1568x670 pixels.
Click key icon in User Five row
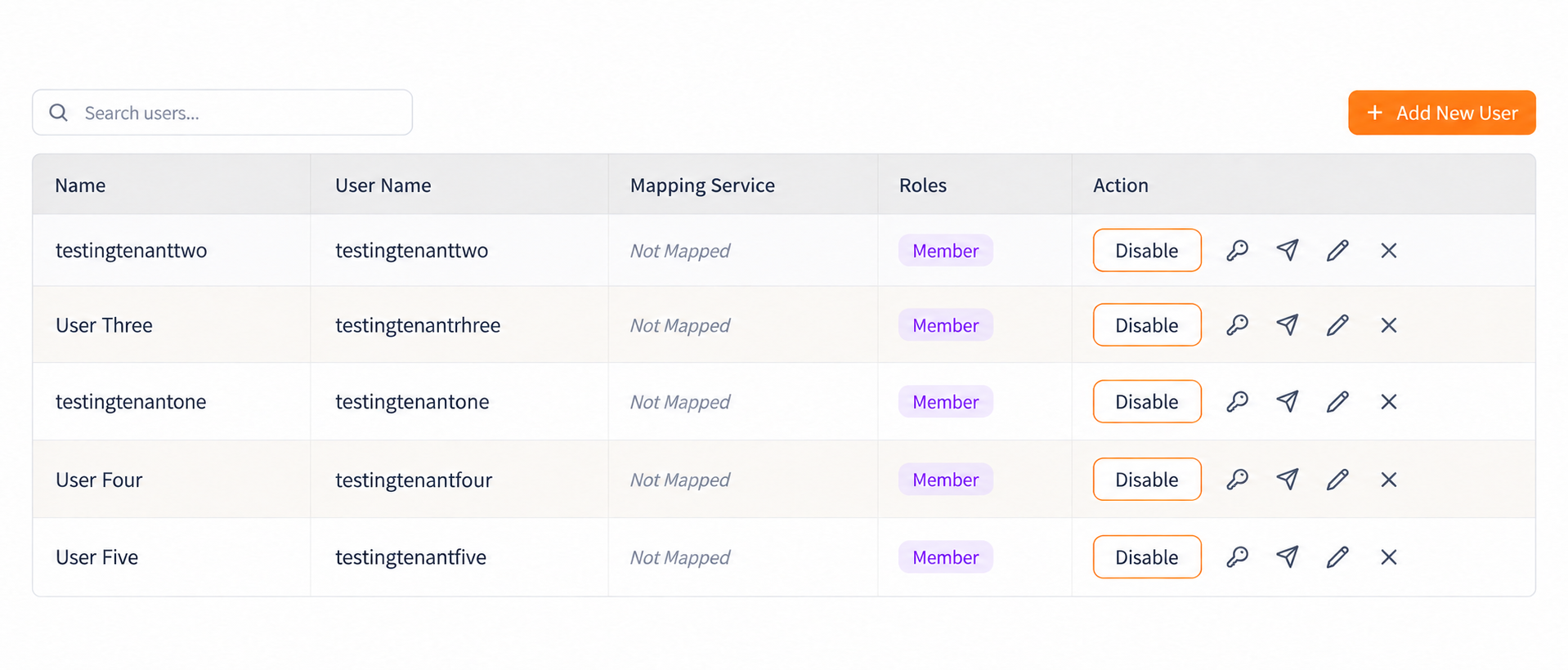tap(1237, 557)
